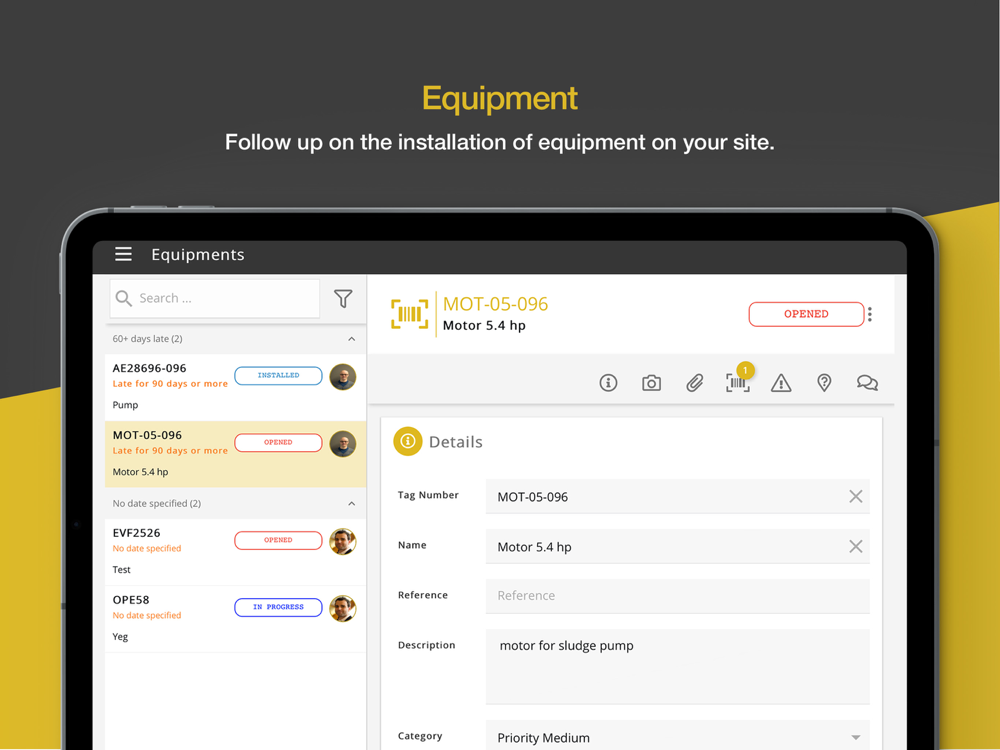Click INSTALLED status badge for AE28696-096

tap(278, 376)
